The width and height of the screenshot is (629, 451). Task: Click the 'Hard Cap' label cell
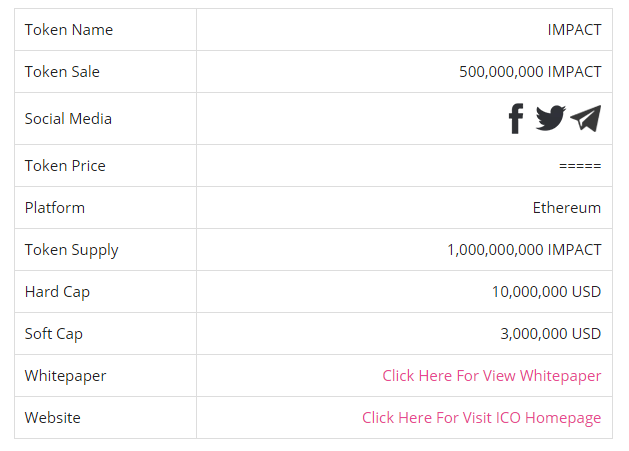(57, 292)
